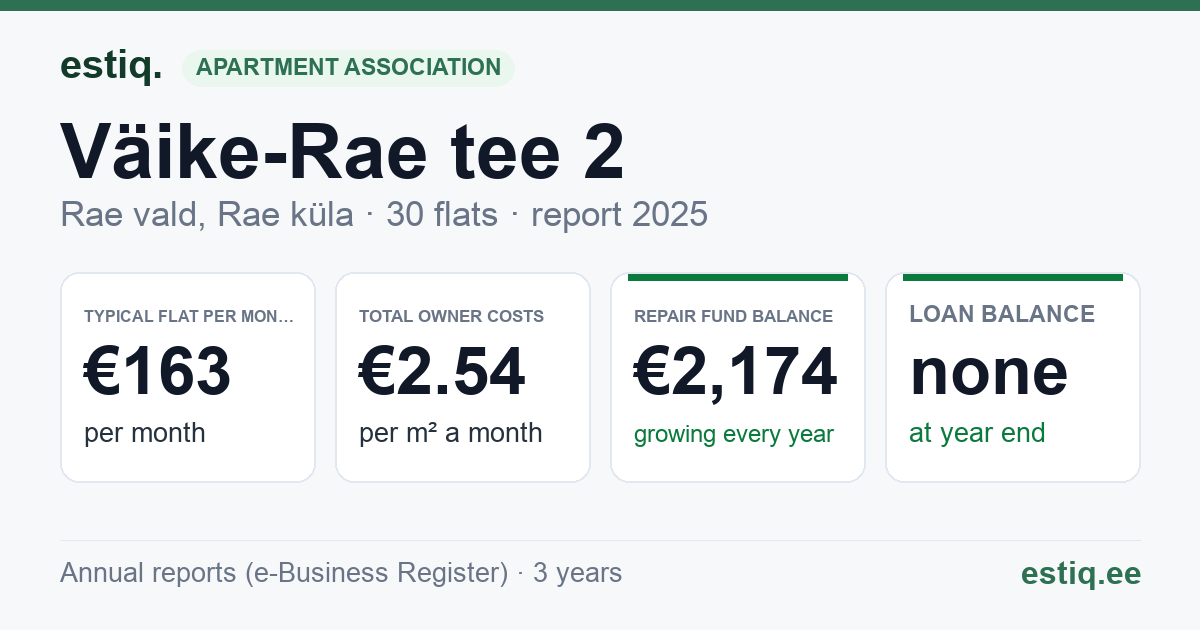This screenshot has height=630, width=1200.
Task: Click the 'none' loan value
Action: (x=989, y=371)
